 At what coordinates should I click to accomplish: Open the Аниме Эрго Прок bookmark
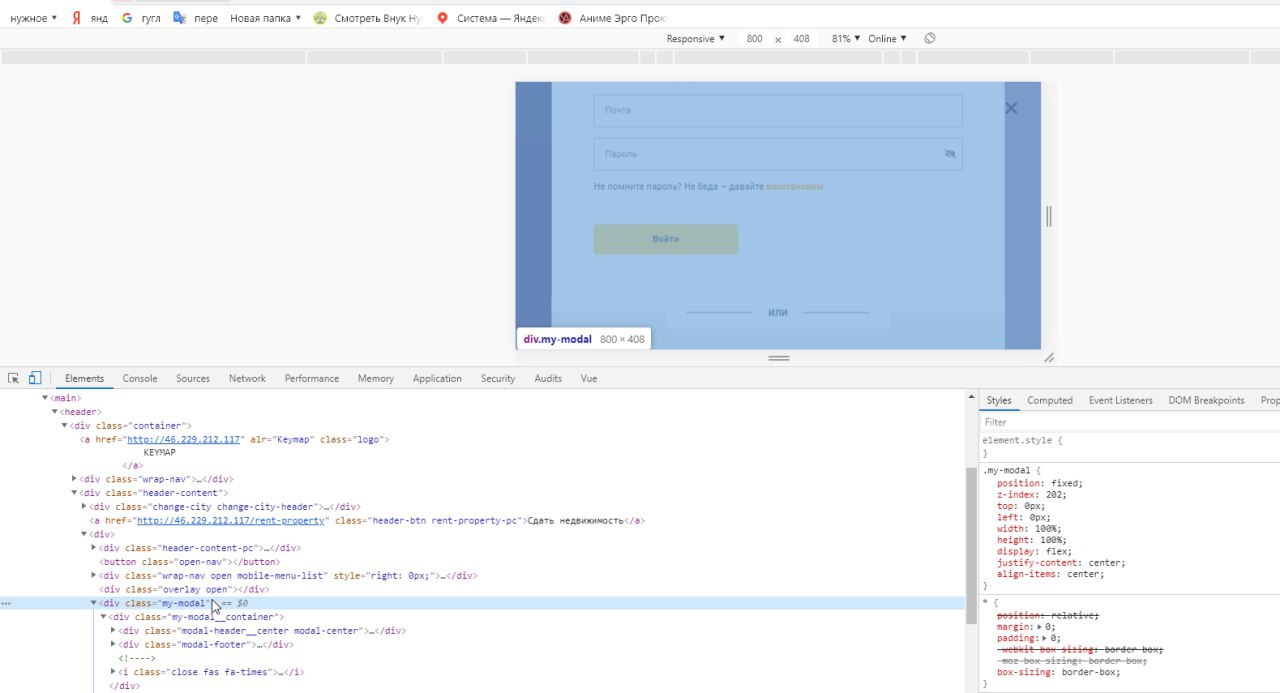611,18
